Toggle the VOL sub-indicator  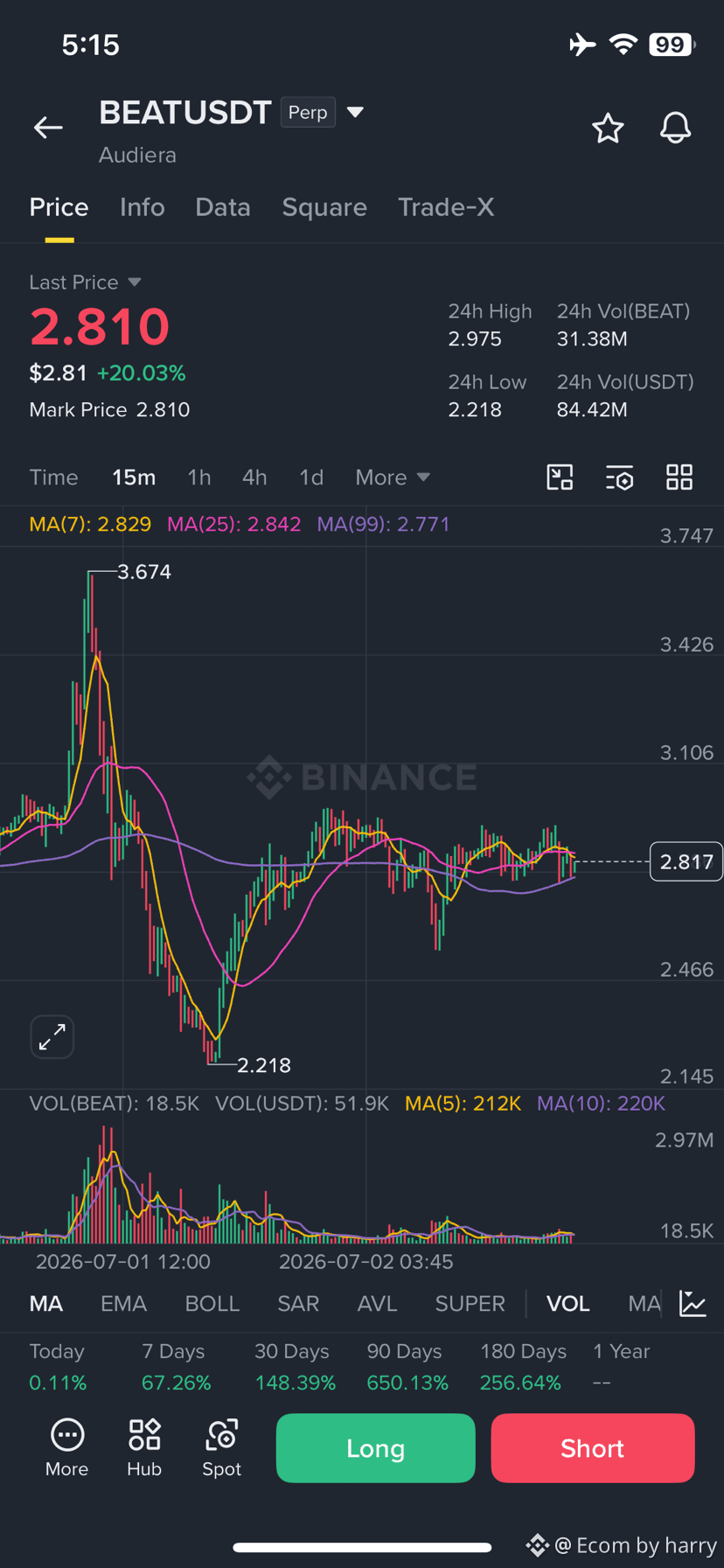click(x=568, y=1304)
